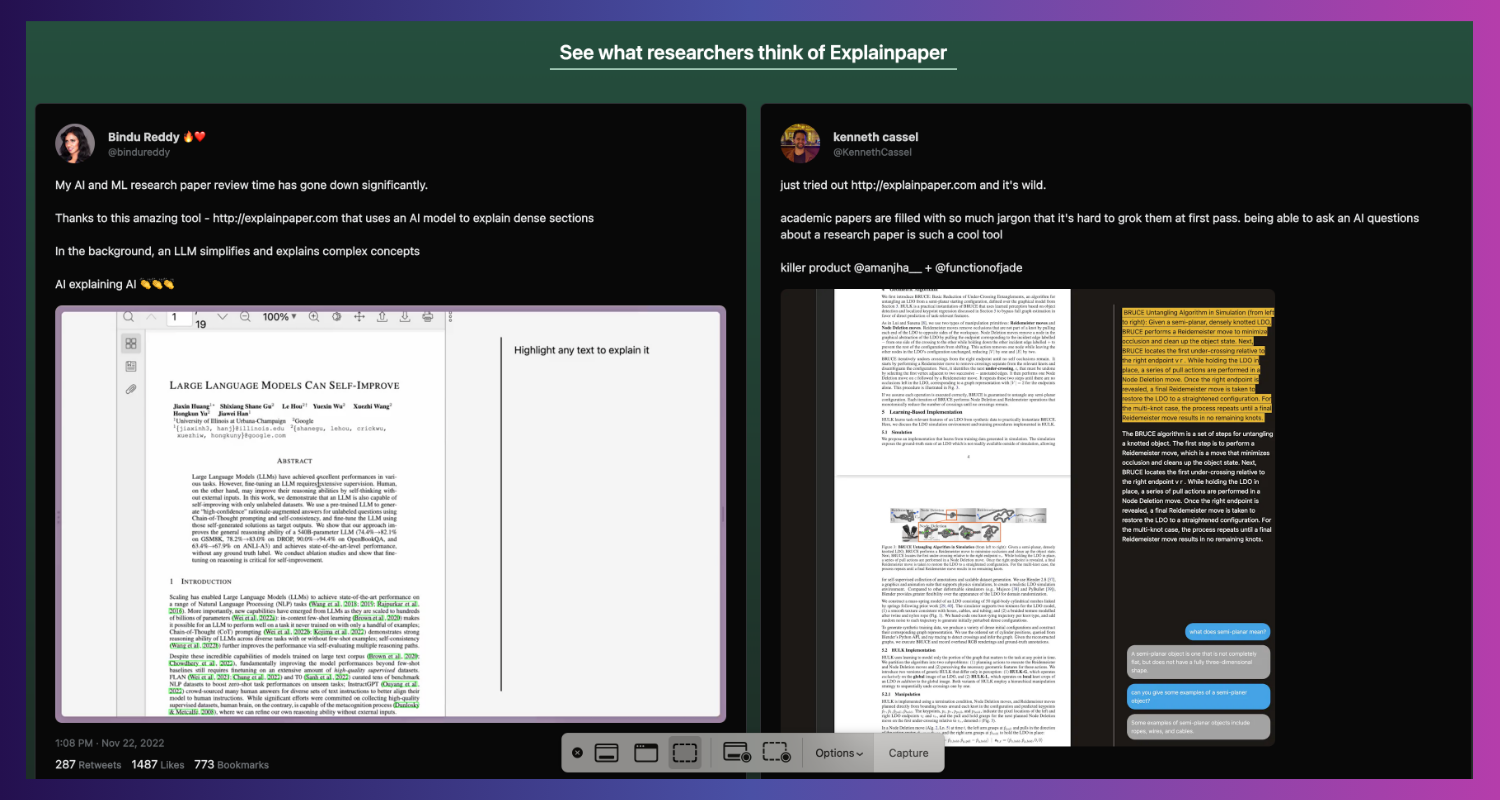
Task: Share the PDF using the export icon
Action: 381,316
